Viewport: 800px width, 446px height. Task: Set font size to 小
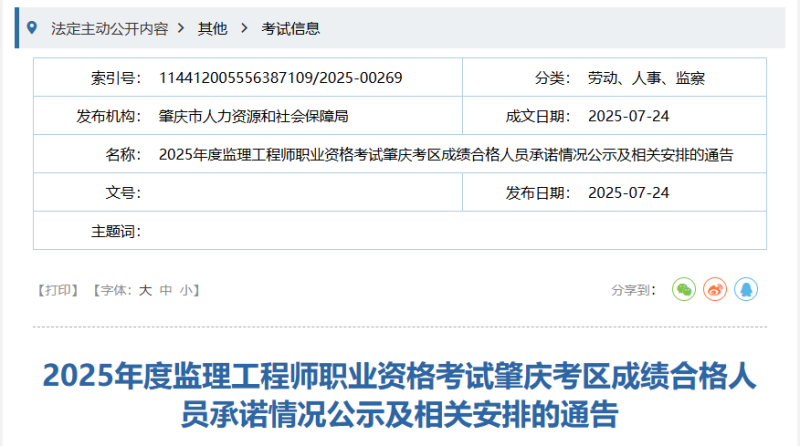coord(186,290)
